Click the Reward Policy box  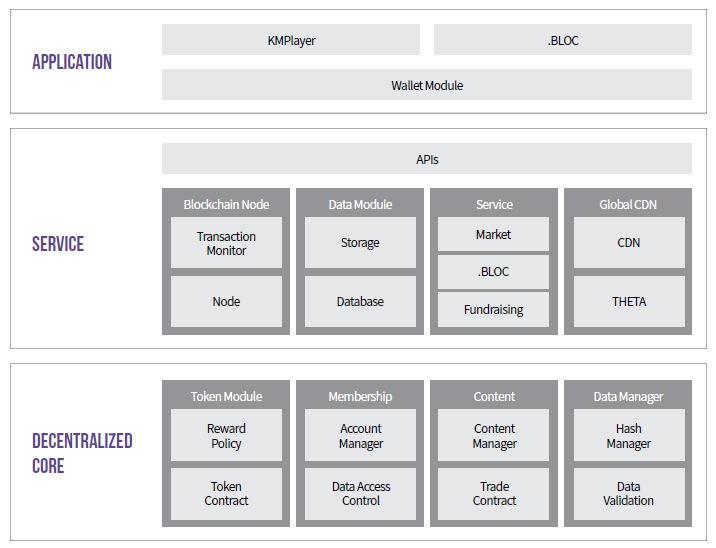[x=226, y=435]
